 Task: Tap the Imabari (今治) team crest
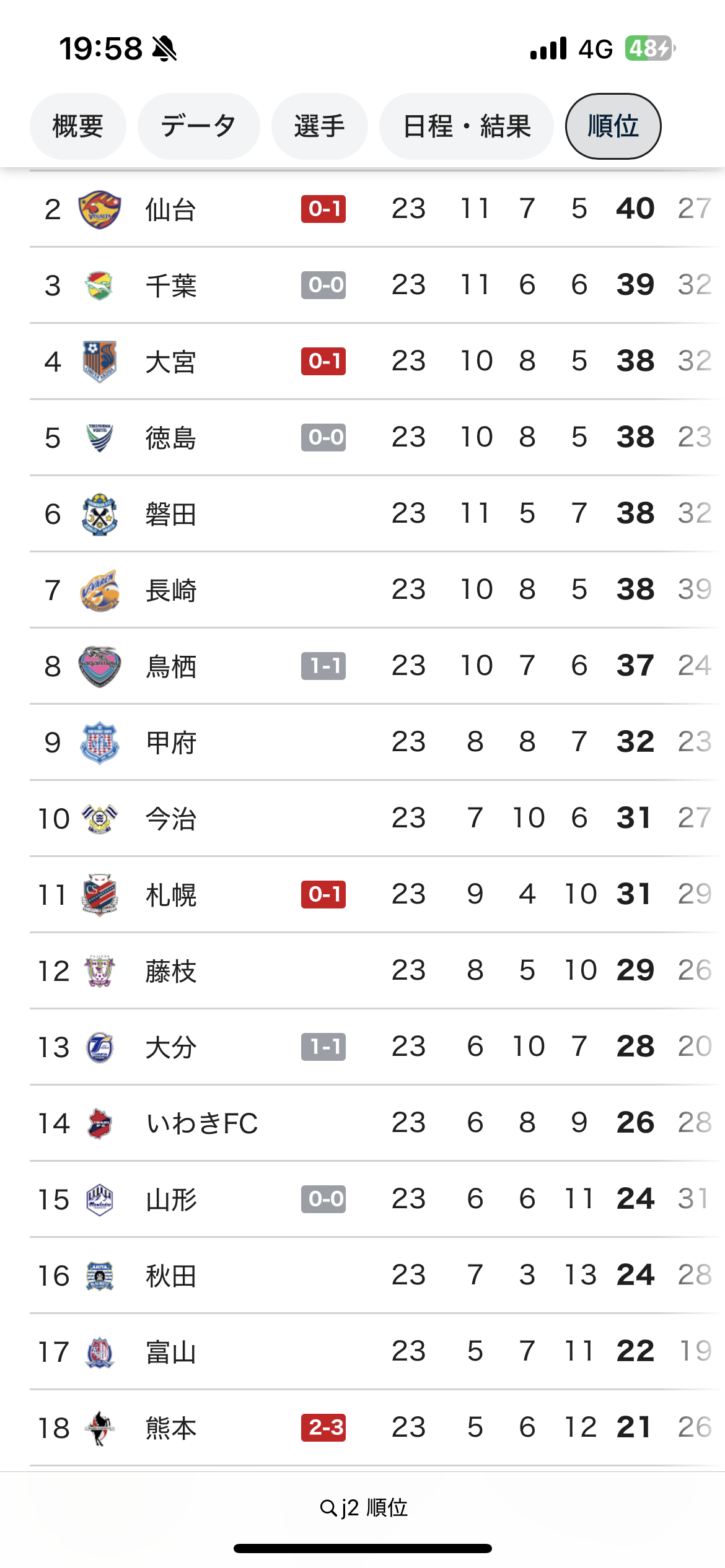(x=99, y=819)
